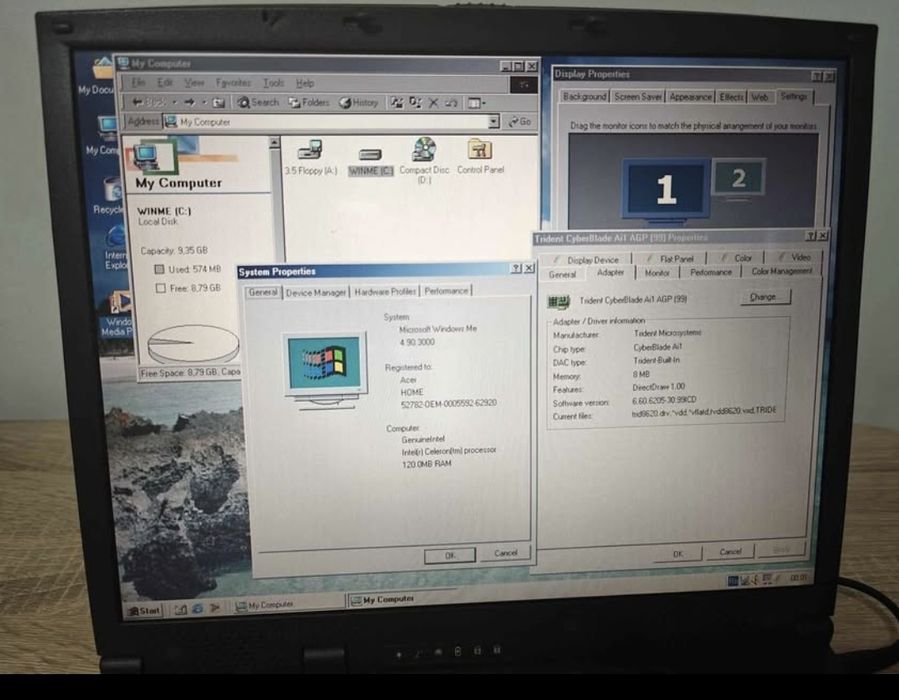This screenshot has height=700, width=899.
Task: Select monitor 1 icon in Display Properties
Action: pyautogui.click(x=666, y=189)
